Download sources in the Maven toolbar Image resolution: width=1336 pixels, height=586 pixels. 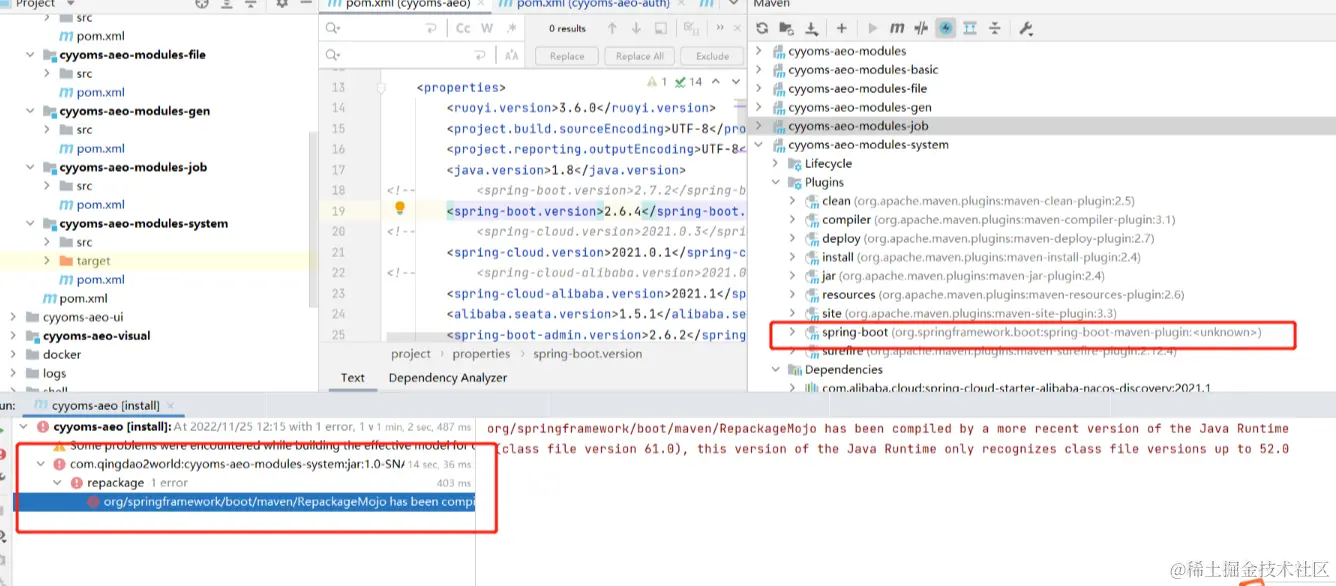812,28
